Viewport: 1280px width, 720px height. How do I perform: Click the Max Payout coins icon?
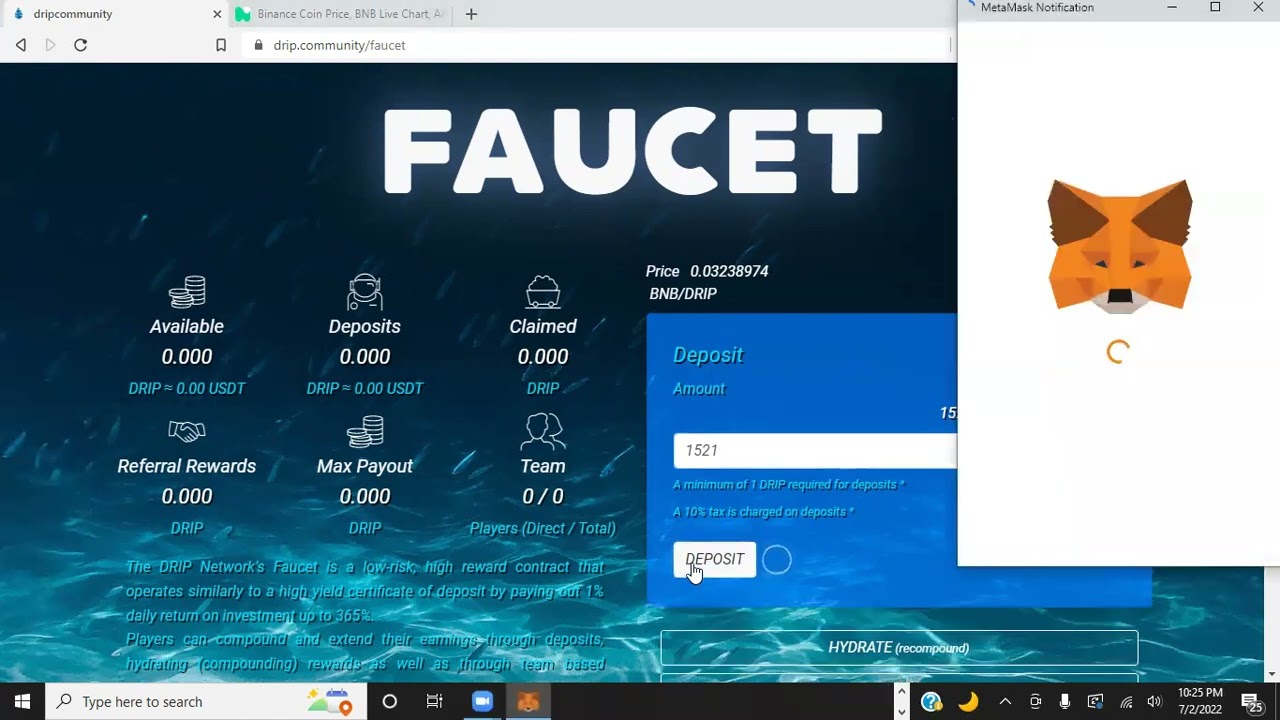pos(365,431)
